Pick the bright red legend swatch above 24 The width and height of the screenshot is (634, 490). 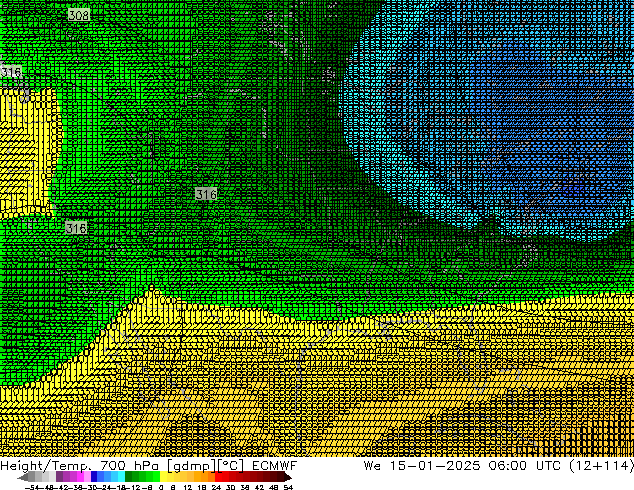click(x=219, y=477)
